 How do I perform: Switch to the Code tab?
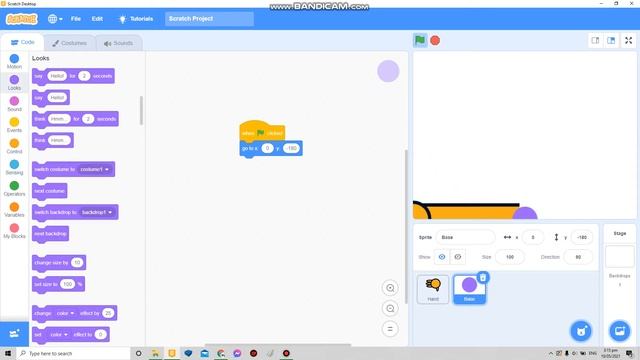pyautogui.click(x=22, y=42)
